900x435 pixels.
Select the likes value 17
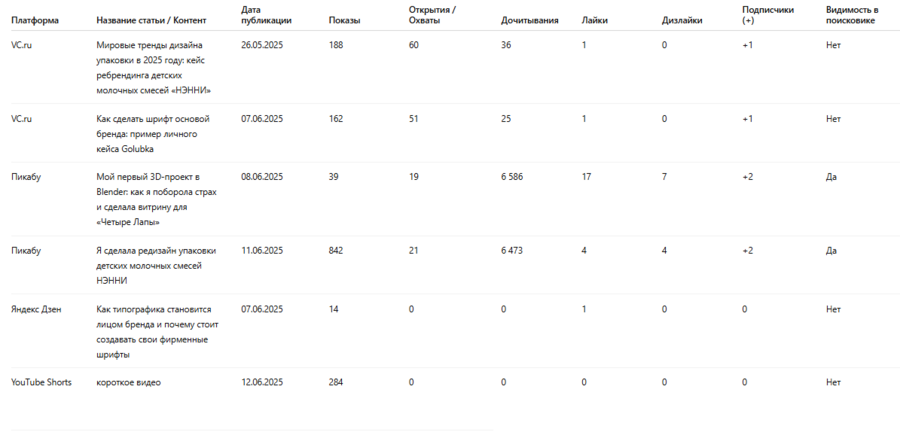[x=586, y=177]
